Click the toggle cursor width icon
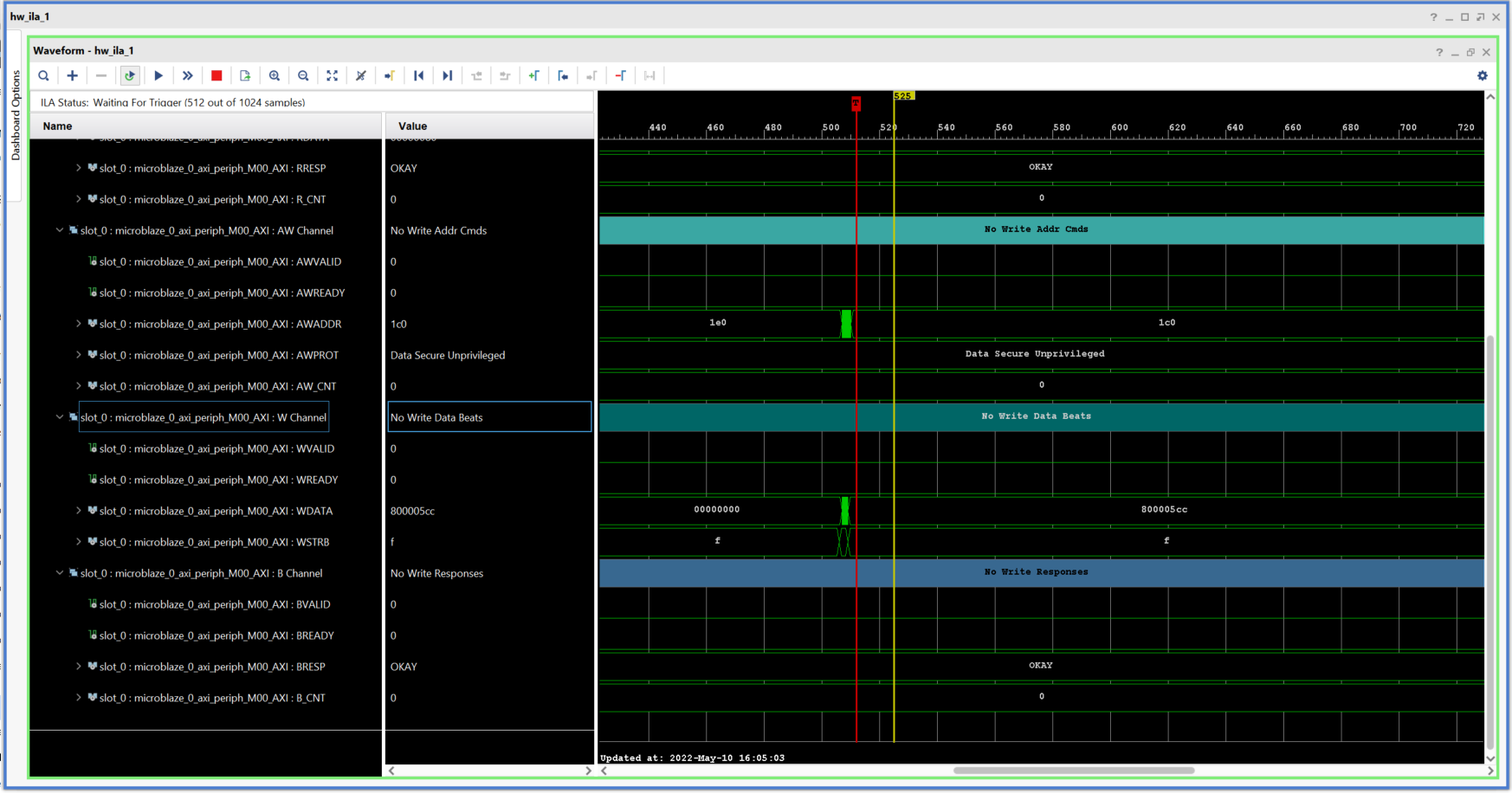This screenshot has width=1512, height=793. (x=649, y=76)
